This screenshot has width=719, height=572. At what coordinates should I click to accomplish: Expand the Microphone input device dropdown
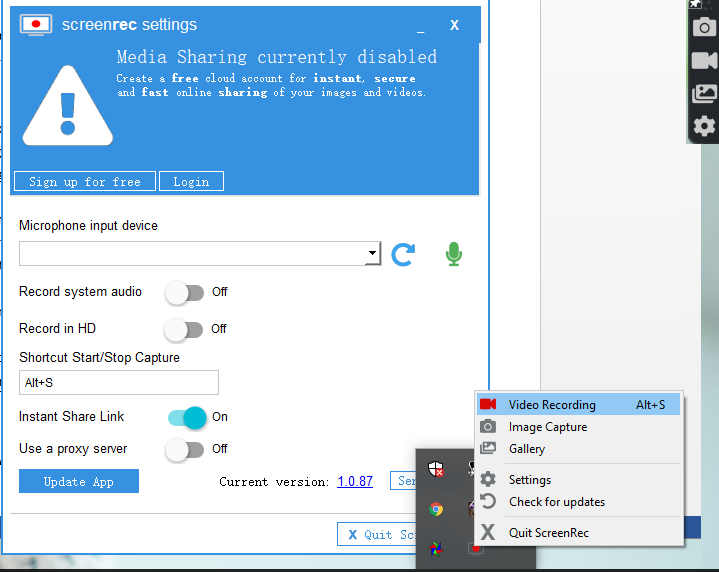[372, 253]
